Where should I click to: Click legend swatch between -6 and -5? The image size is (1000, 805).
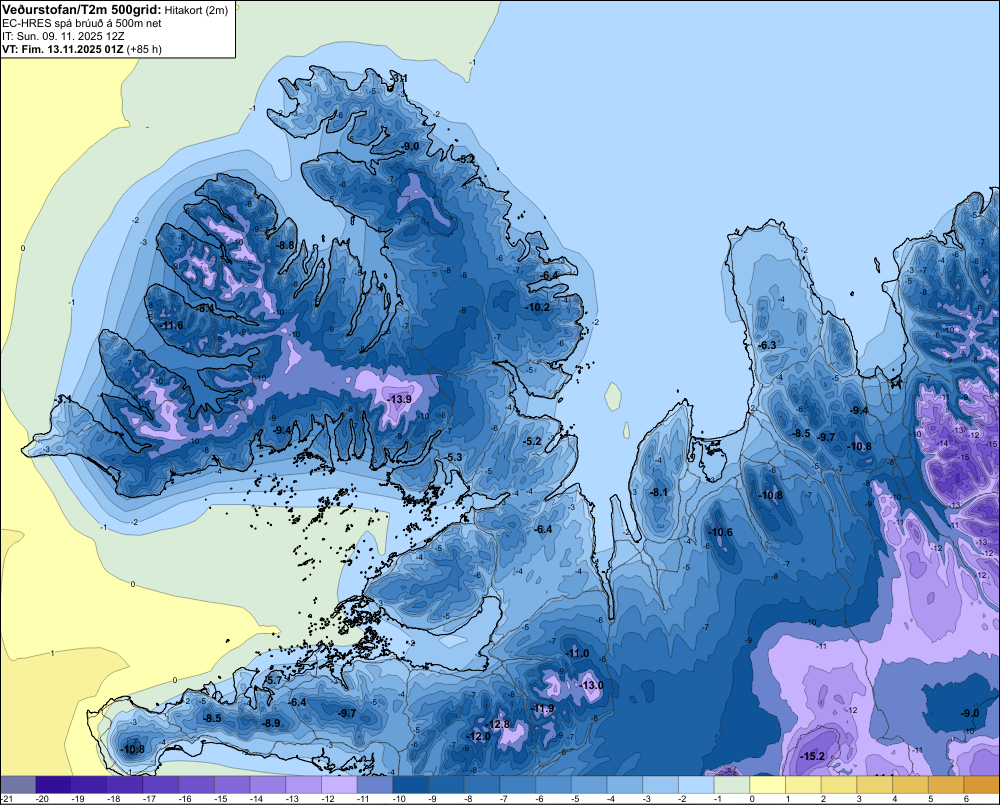click(x=554, y=785)
